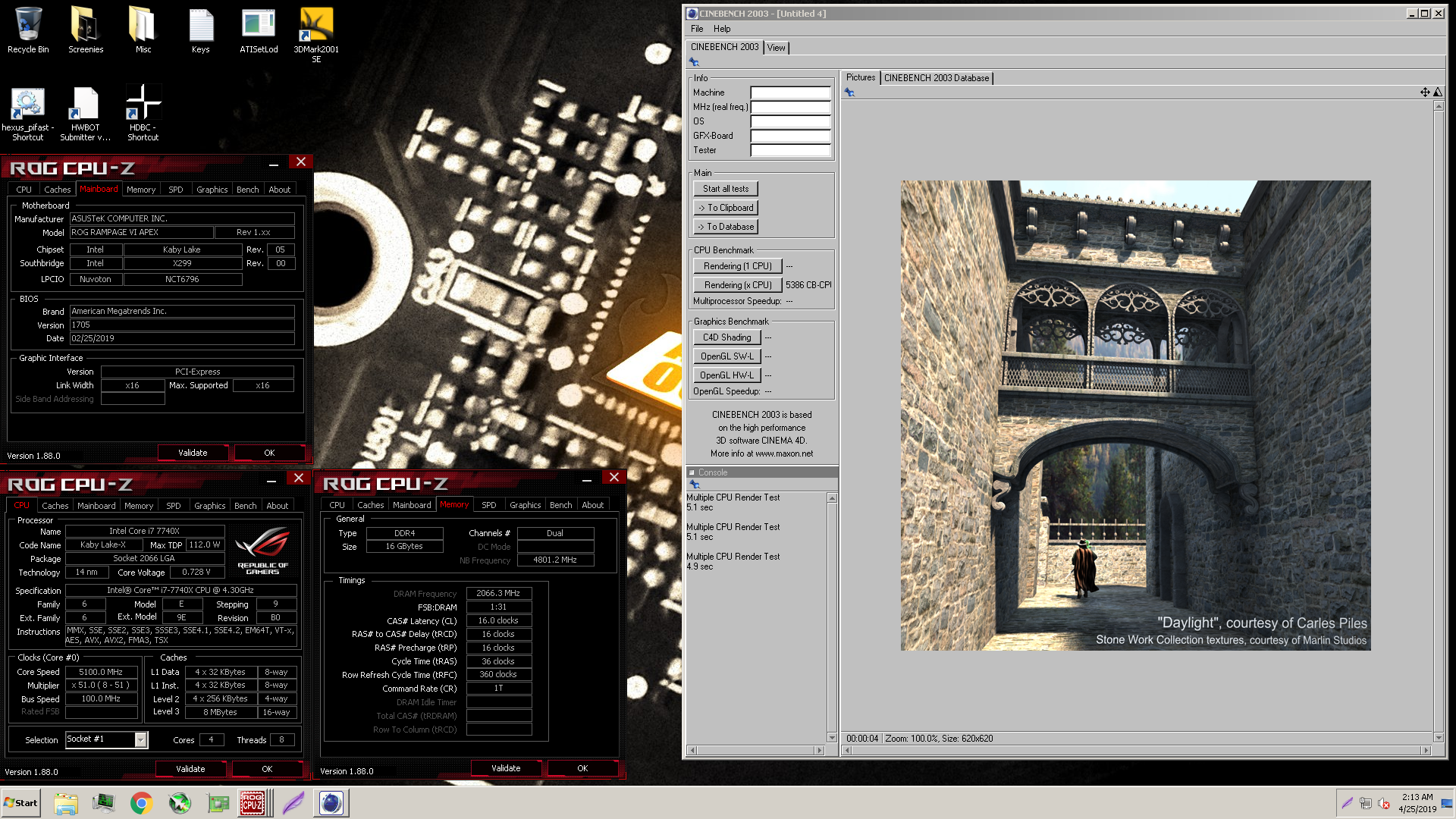
Task: Switch to CINEBENCH taskbar button
Action: (x=331, y=803)
